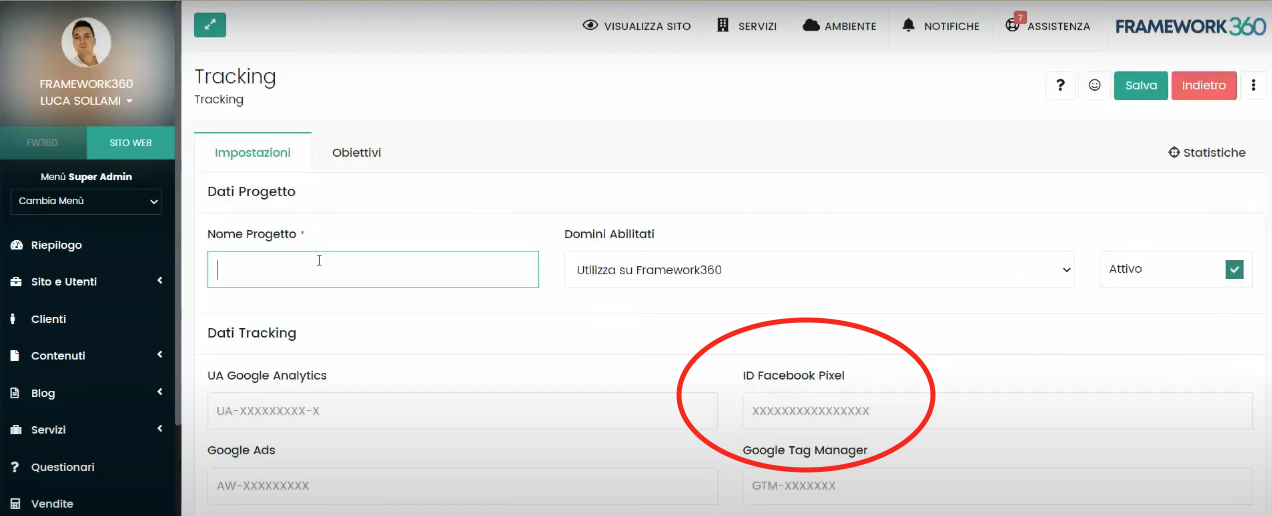Click the Google Tag Manager input field
1272x516 pixels.
point(997,486)
